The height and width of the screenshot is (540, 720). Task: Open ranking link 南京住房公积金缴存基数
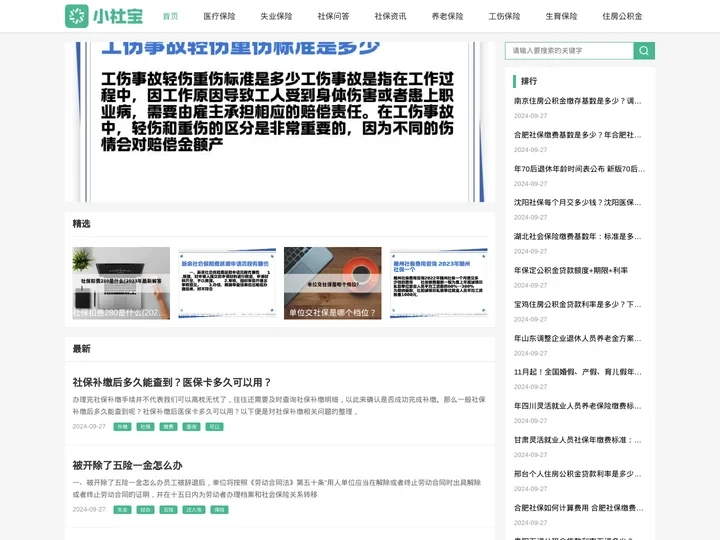coord(578,101)
